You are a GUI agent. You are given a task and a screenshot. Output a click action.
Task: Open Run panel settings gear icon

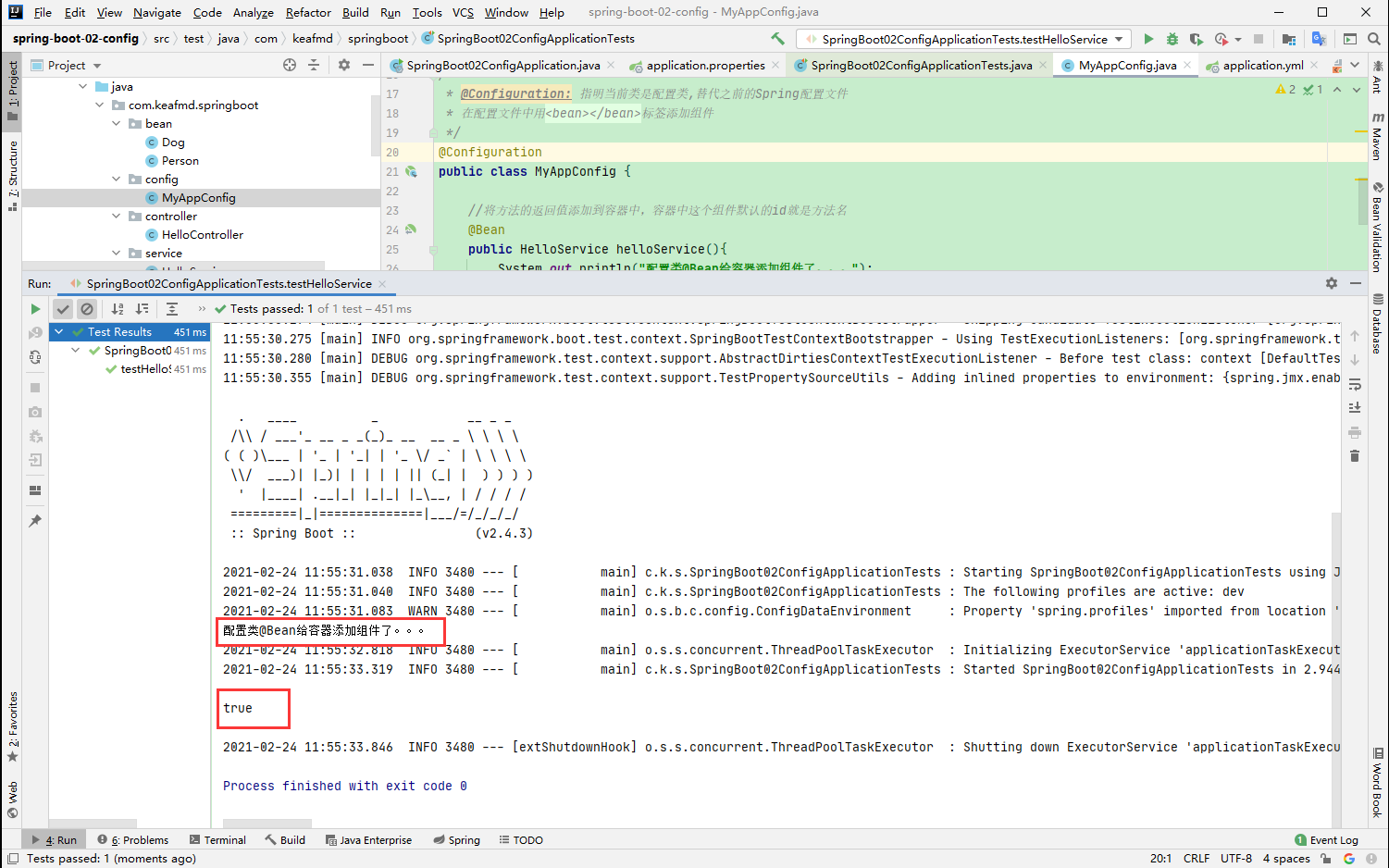point(1332,283)
